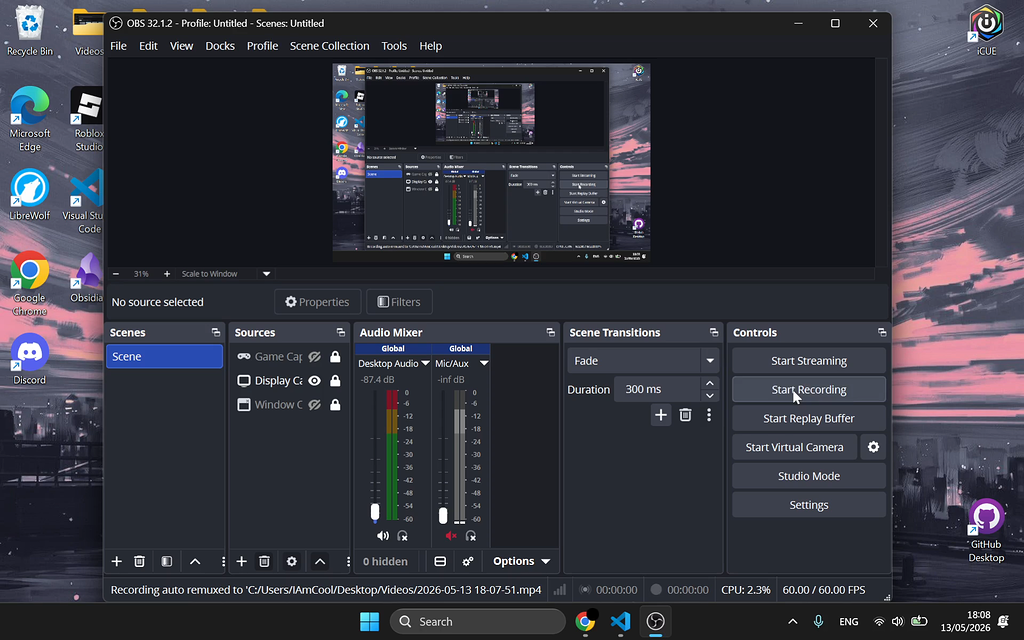Viewport: 1024px width, 640px height.
Task: Open the Docks menu
Action: (x=220, y=46)
